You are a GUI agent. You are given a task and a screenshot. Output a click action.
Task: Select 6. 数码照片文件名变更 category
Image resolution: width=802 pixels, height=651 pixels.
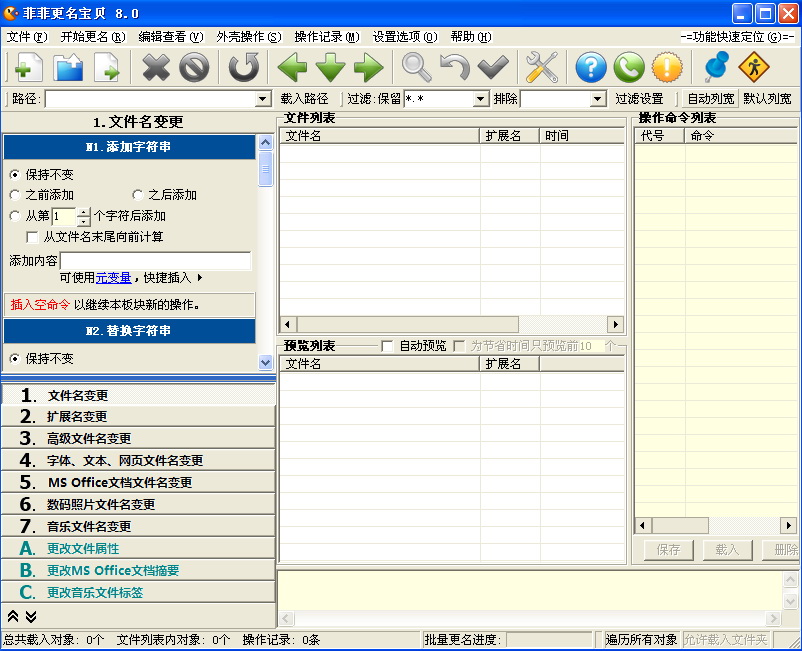click(138, 504)
